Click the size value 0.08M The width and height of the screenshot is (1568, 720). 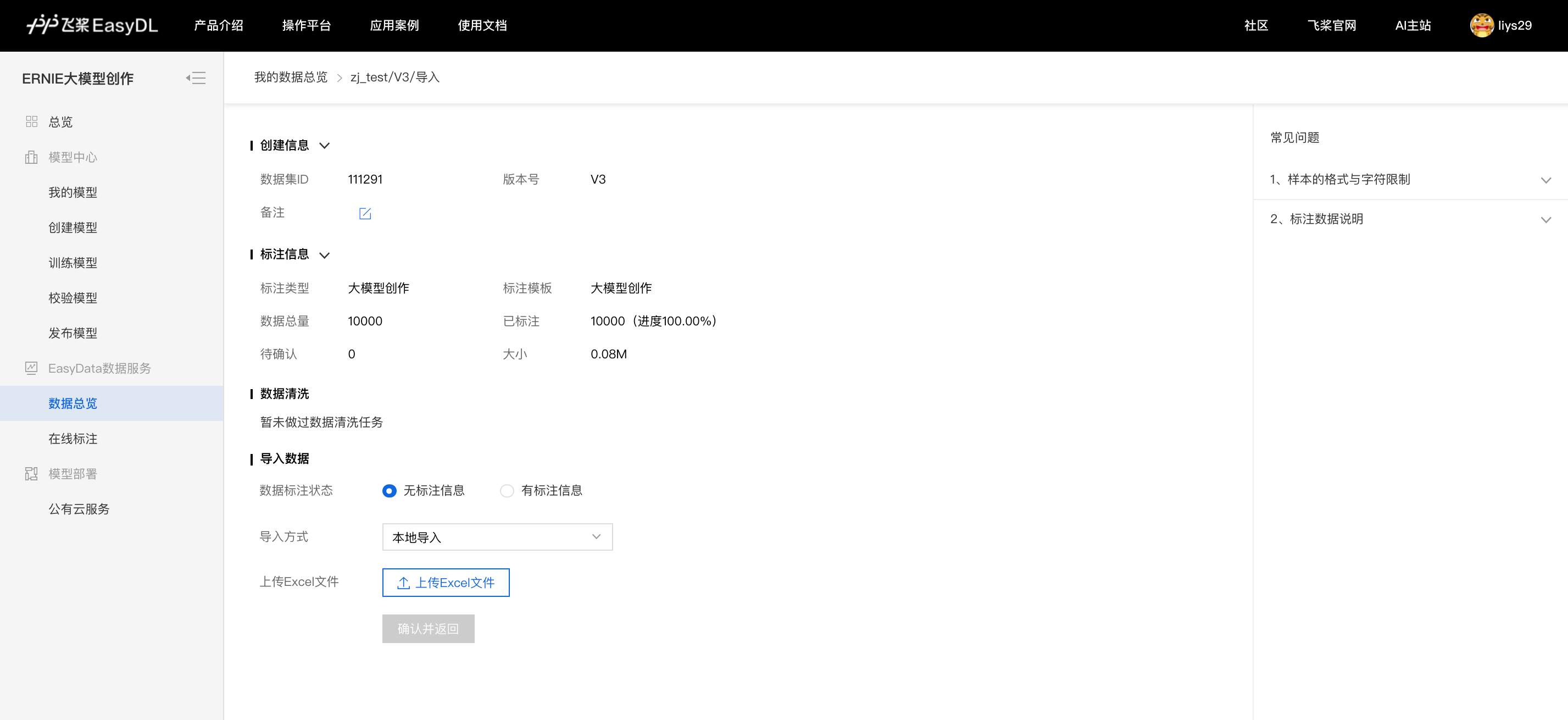[608, 355]
